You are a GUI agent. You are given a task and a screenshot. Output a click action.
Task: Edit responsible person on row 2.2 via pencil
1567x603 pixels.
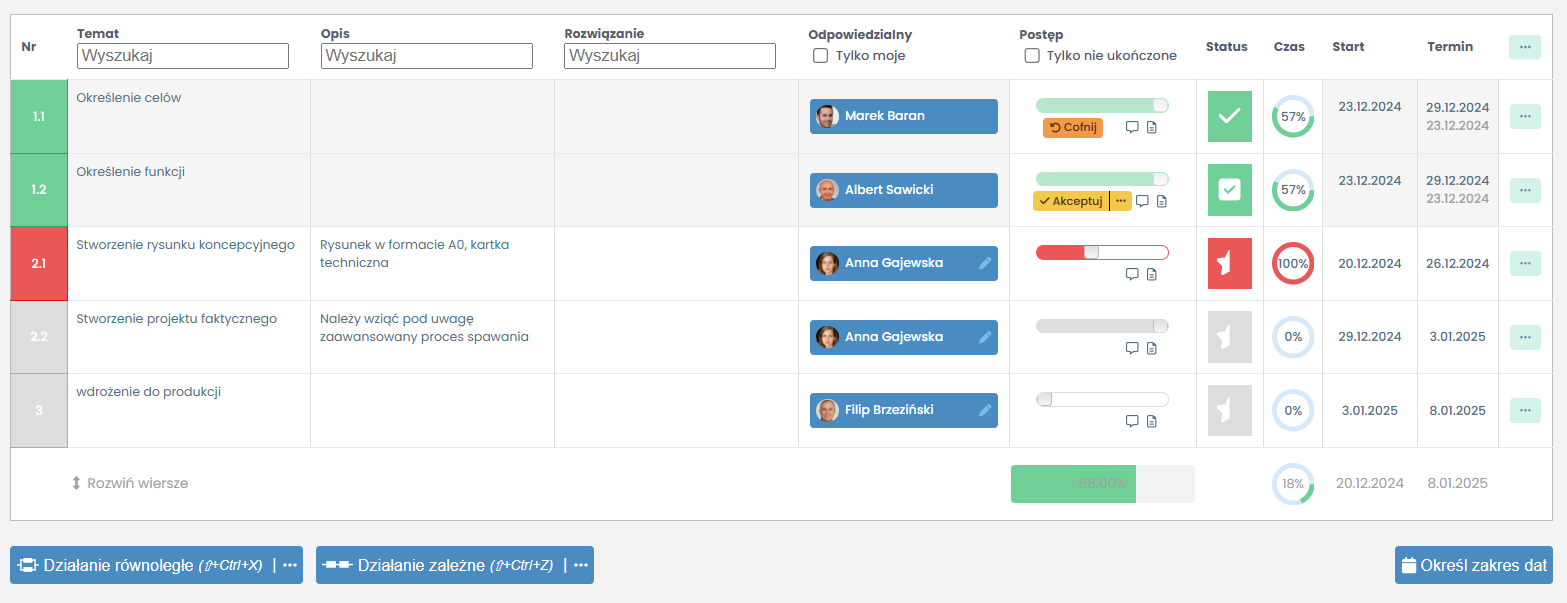(x=985, y=337)
